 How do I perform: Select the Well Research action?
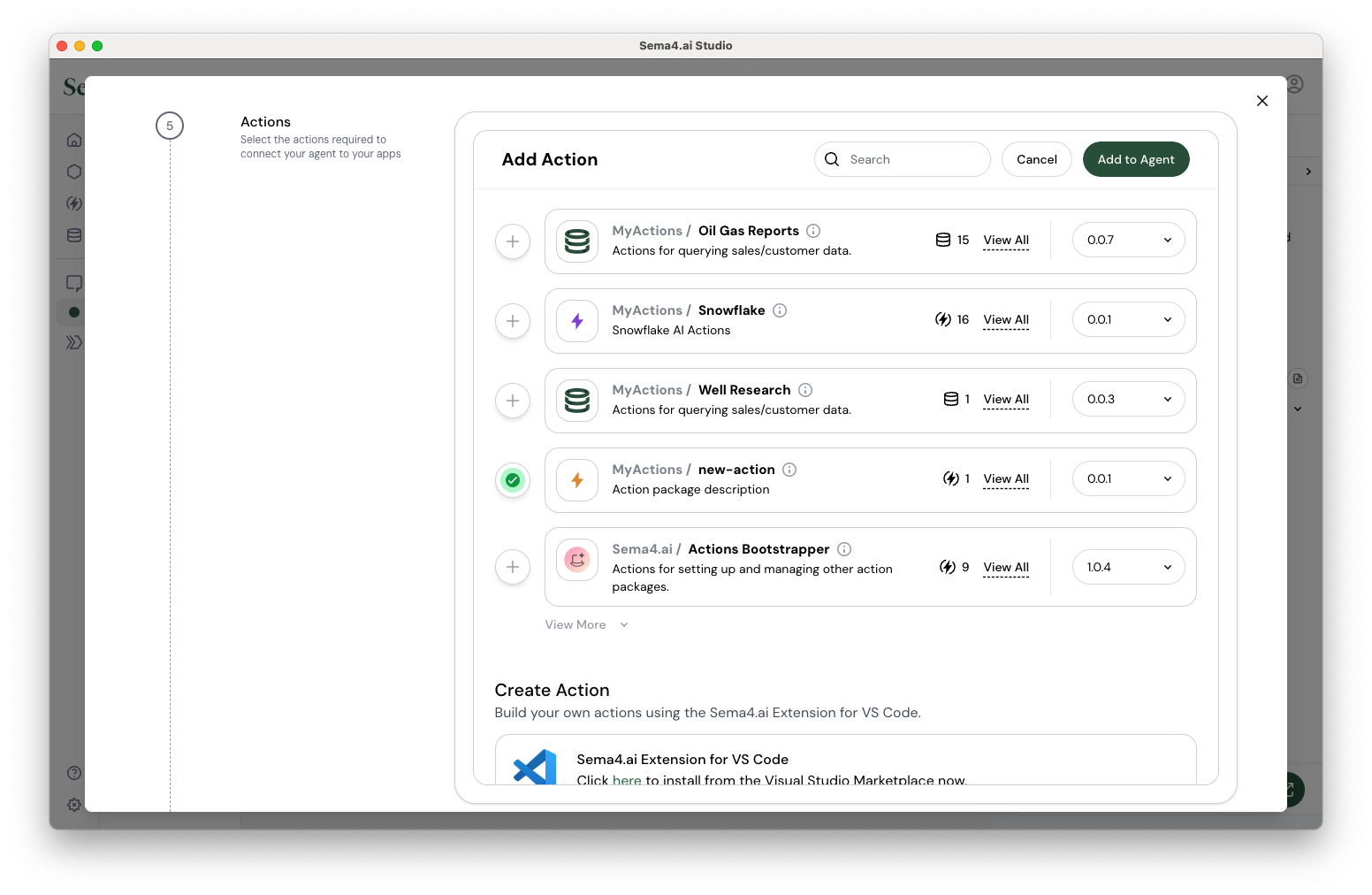click(513, 401)
